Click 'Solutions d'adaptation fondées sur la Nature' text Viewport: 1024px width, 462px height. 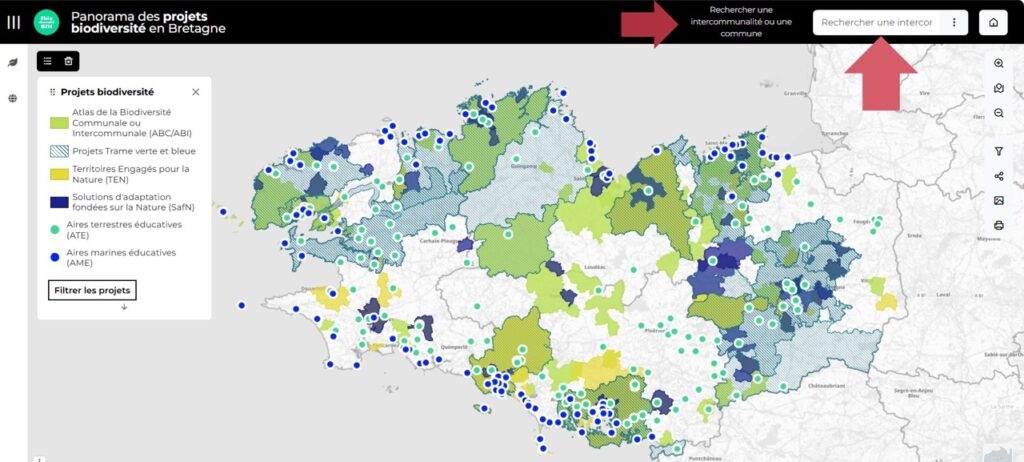coord(133,202)
